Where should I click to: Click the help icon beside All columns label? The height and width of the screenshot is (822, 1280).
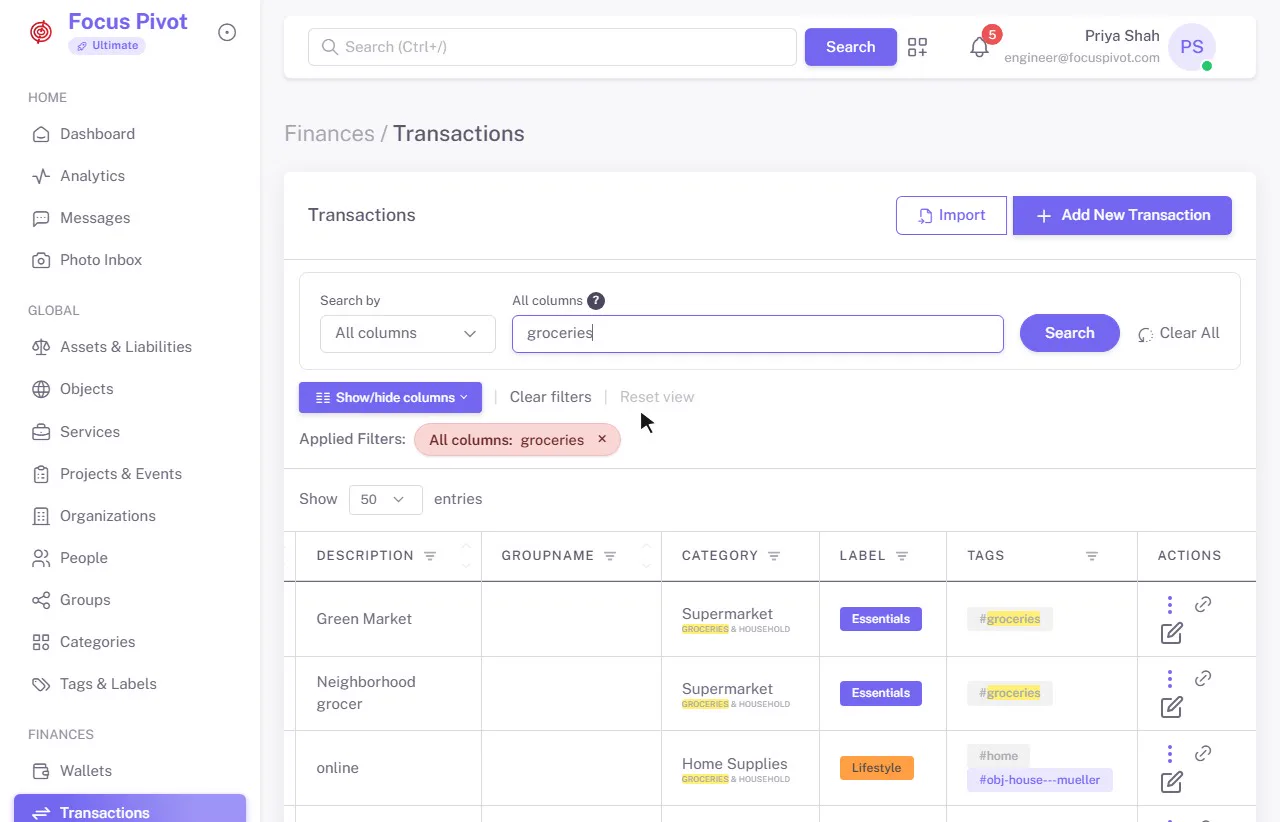click(x=596, y=301)
